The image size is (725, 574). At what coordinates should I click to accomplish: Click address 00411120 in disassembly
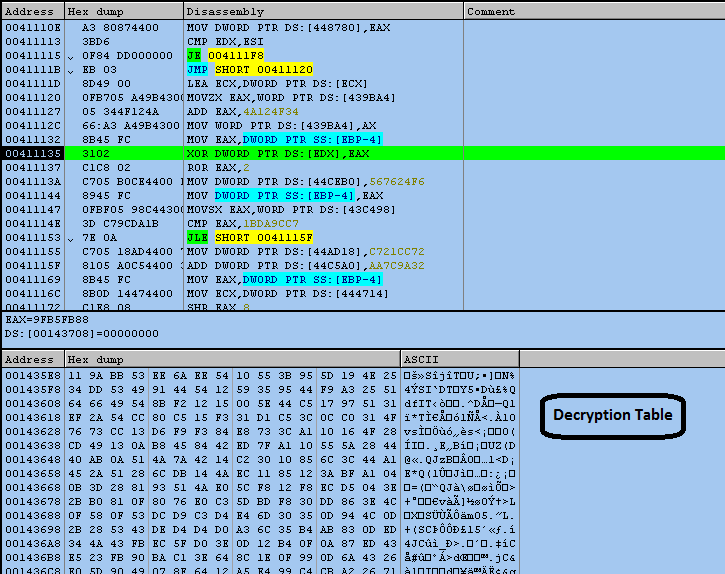pyautogui.click(x=33, y=98)
